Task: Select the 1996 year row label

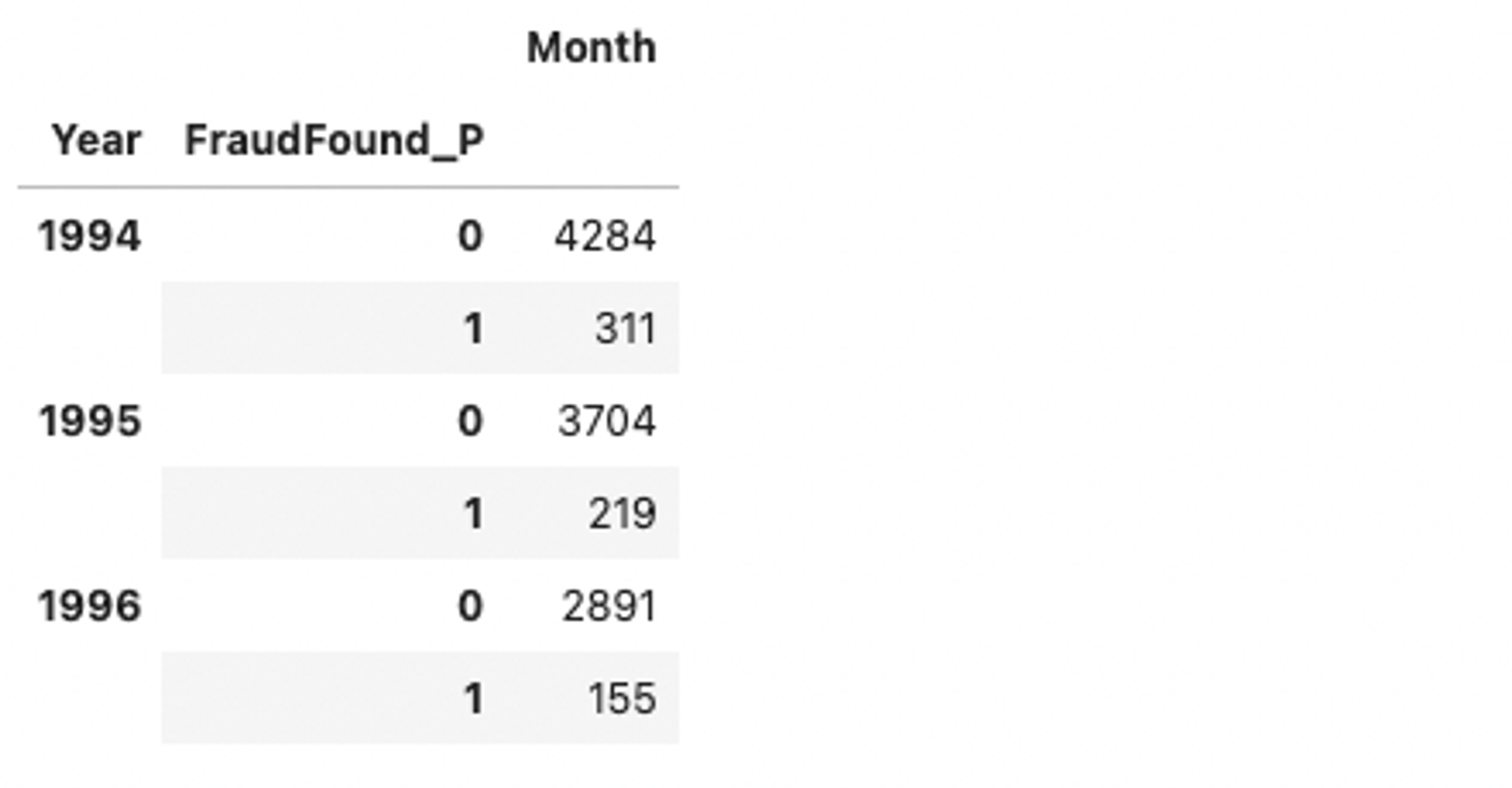Action: click(90, 606)
